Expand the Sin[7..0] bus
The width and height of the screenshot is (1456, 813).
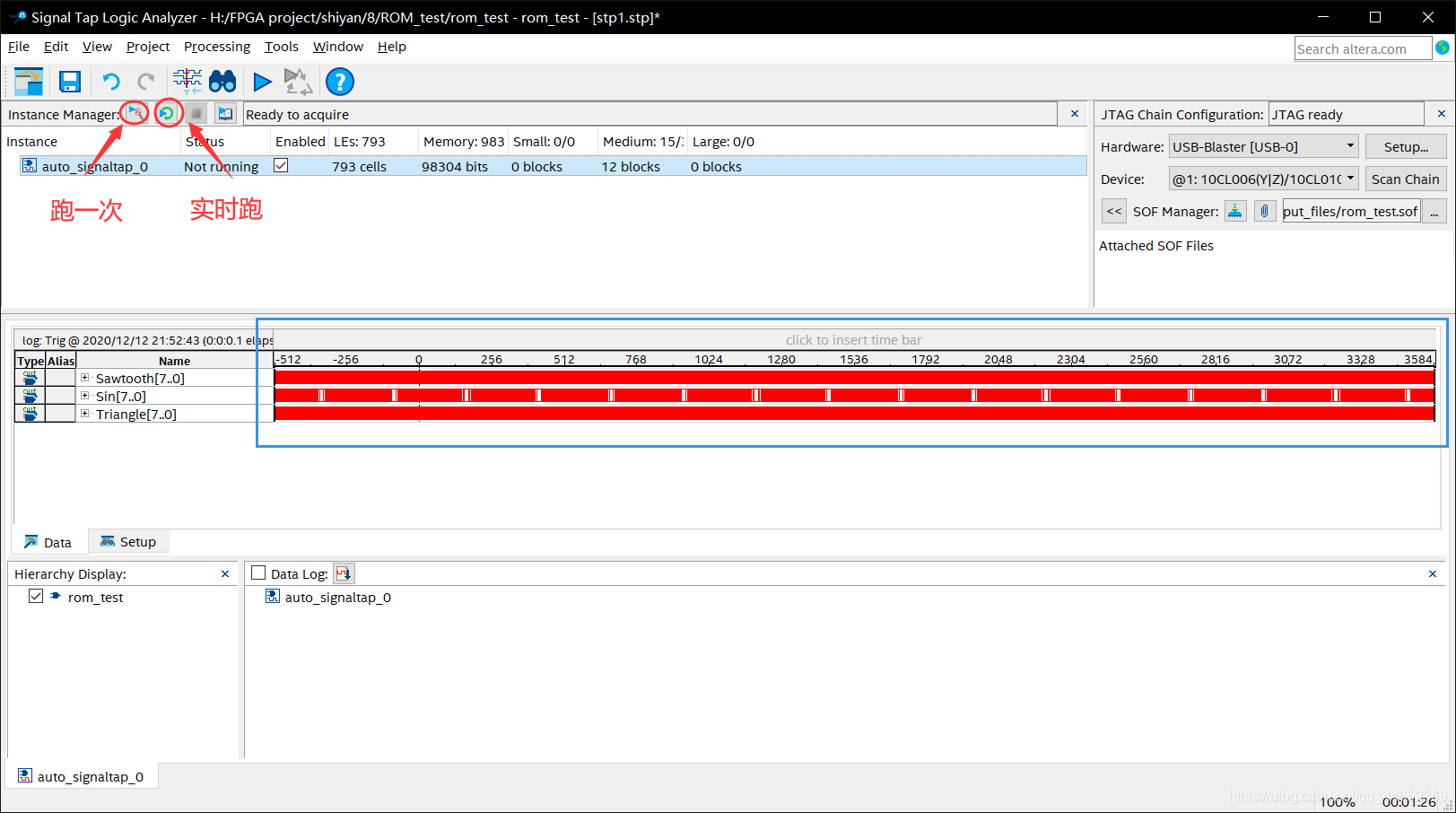coord(85,396)
